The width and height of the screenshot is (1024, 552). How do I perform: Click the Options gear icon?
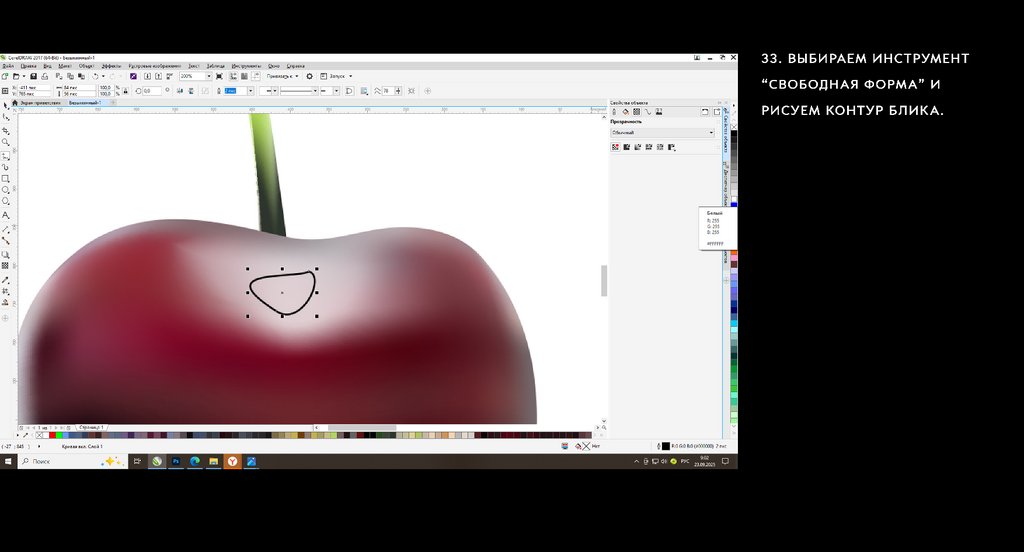point(310,76)
